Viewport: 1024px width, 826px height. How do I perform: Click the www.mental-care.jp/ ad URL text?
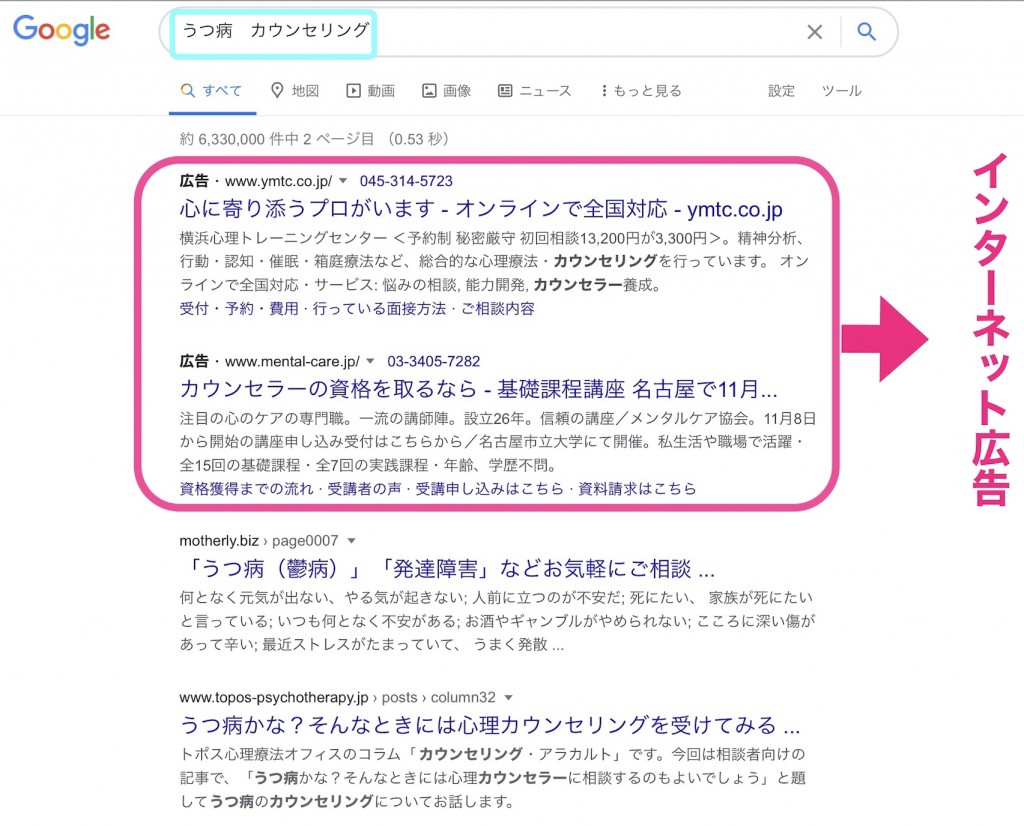[292, 361]
